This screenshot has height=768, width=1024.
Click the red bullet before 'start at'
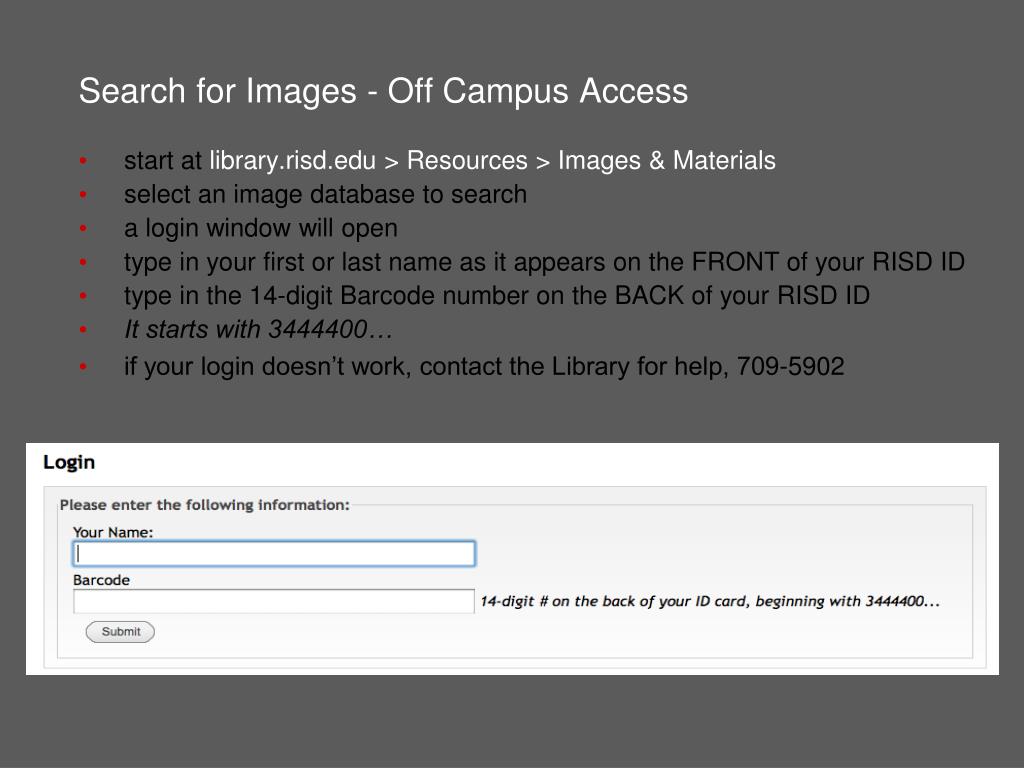[85, 162]
